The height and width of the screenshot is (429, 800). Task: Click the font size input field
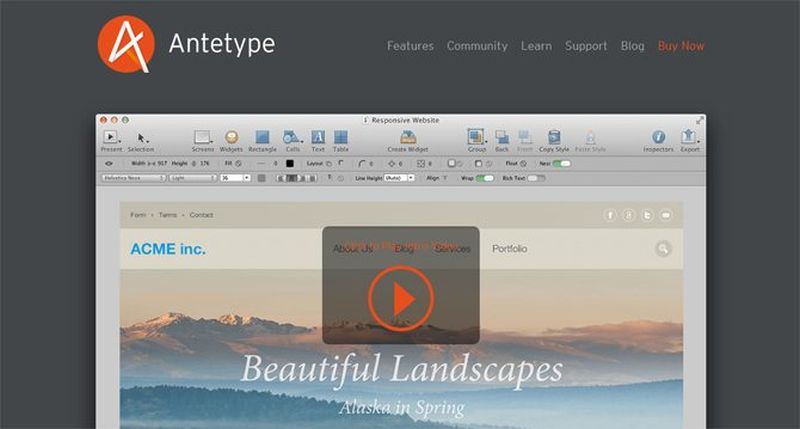232,178
